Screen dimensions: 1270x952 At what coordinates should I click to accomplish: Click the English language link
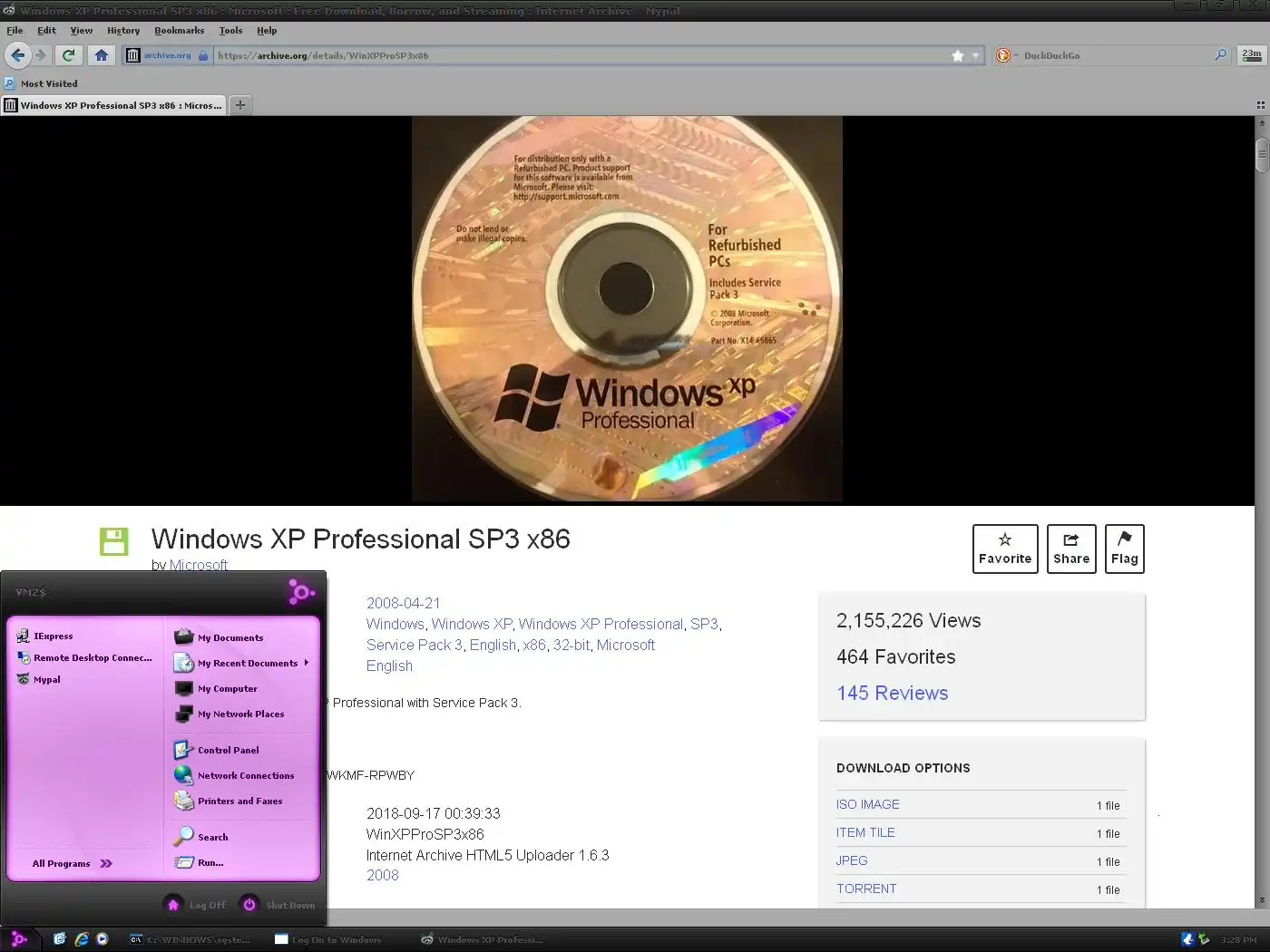[389, 665]
